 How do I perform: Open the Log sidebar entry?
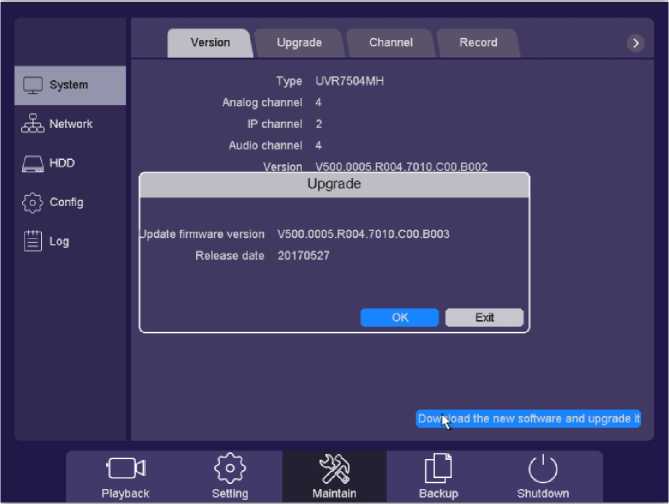(x=32, y=241)
